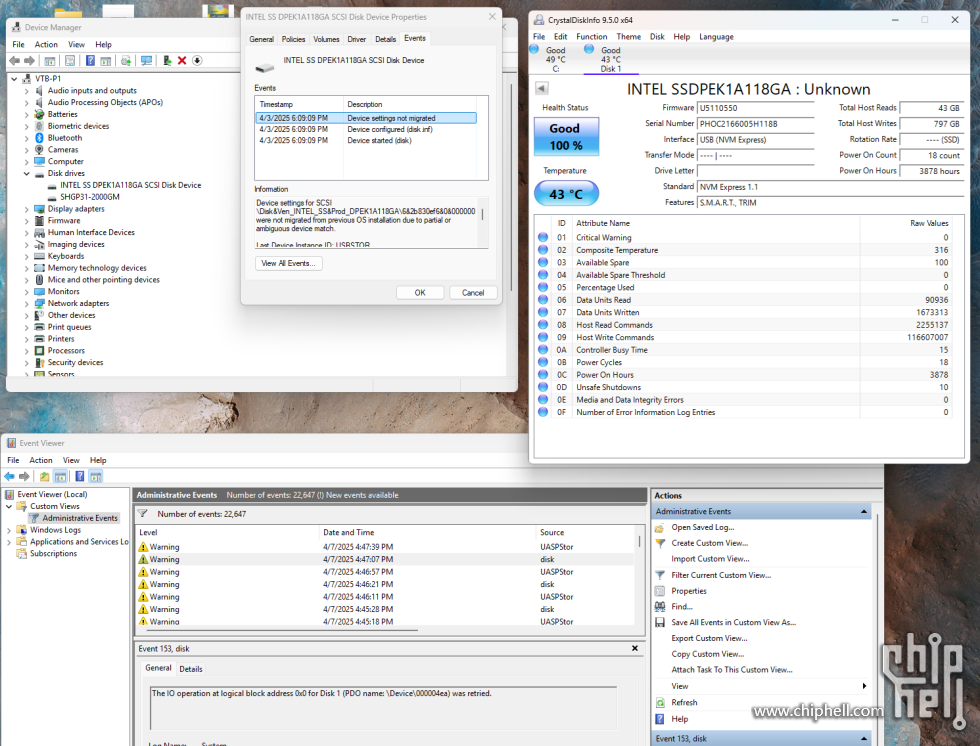This screenshot has height=746, width=980.
Task: Expand the Network adapters node
Action: 26,304
